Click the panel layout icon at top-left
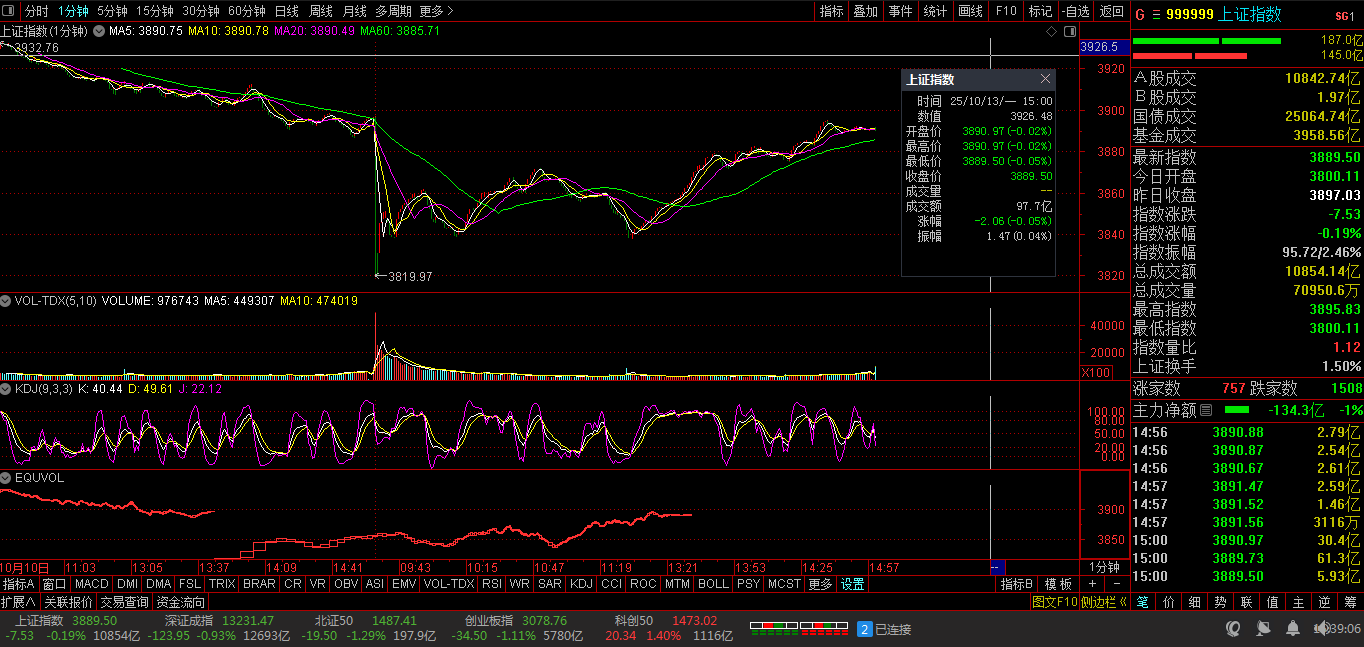The image size is (1364, 647). pyautogui.click(x=8, y=11)
